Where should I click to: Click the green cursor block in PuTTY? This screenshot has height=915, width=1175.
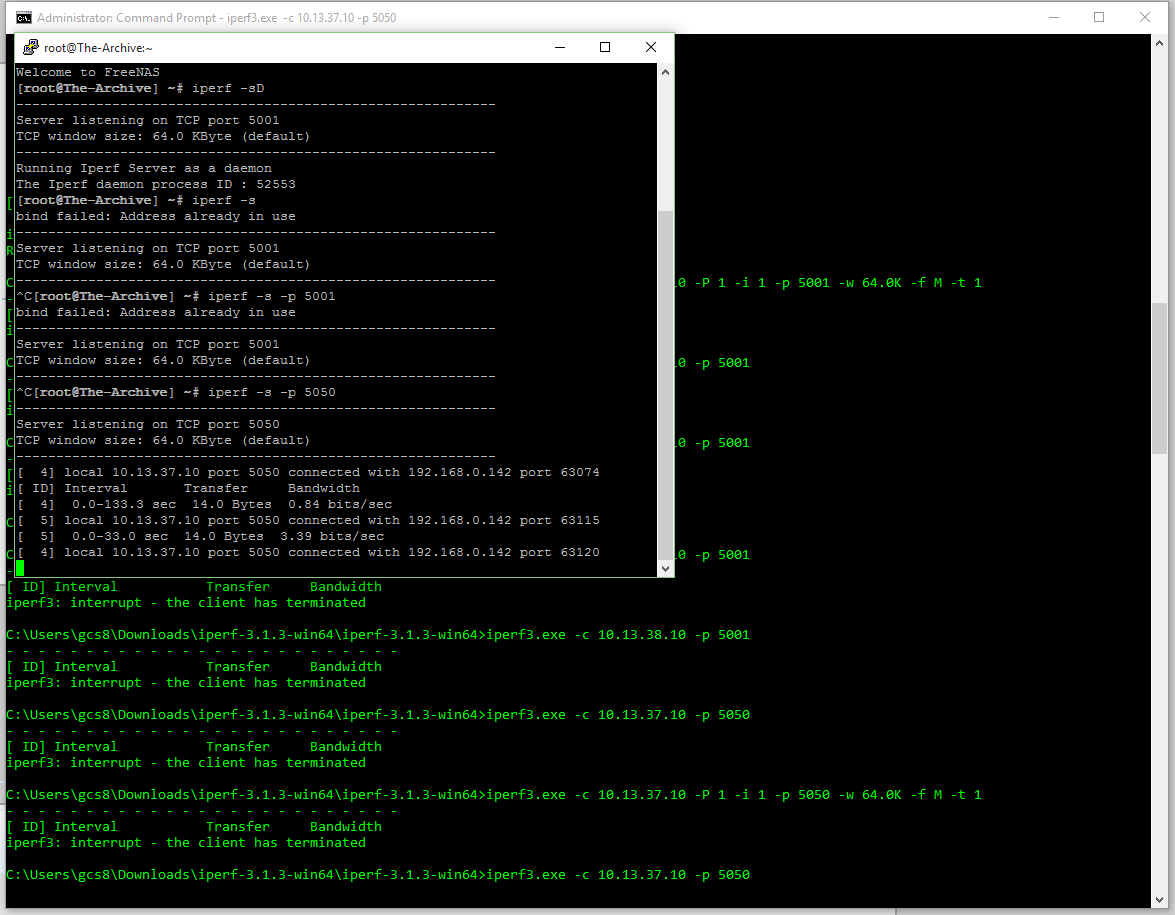pos(20,569)
